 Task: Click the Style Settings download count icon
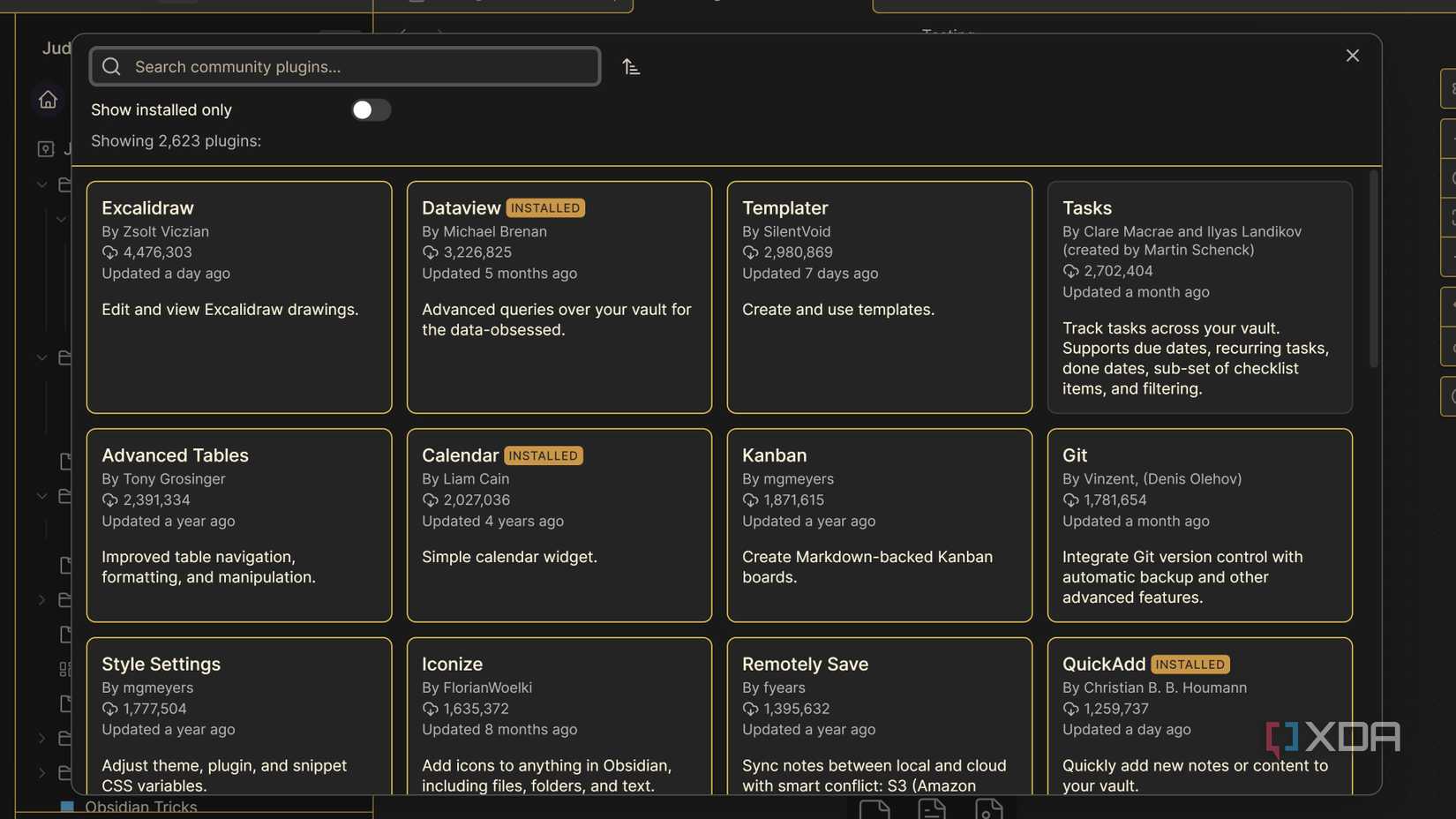(x=109, y=709)
